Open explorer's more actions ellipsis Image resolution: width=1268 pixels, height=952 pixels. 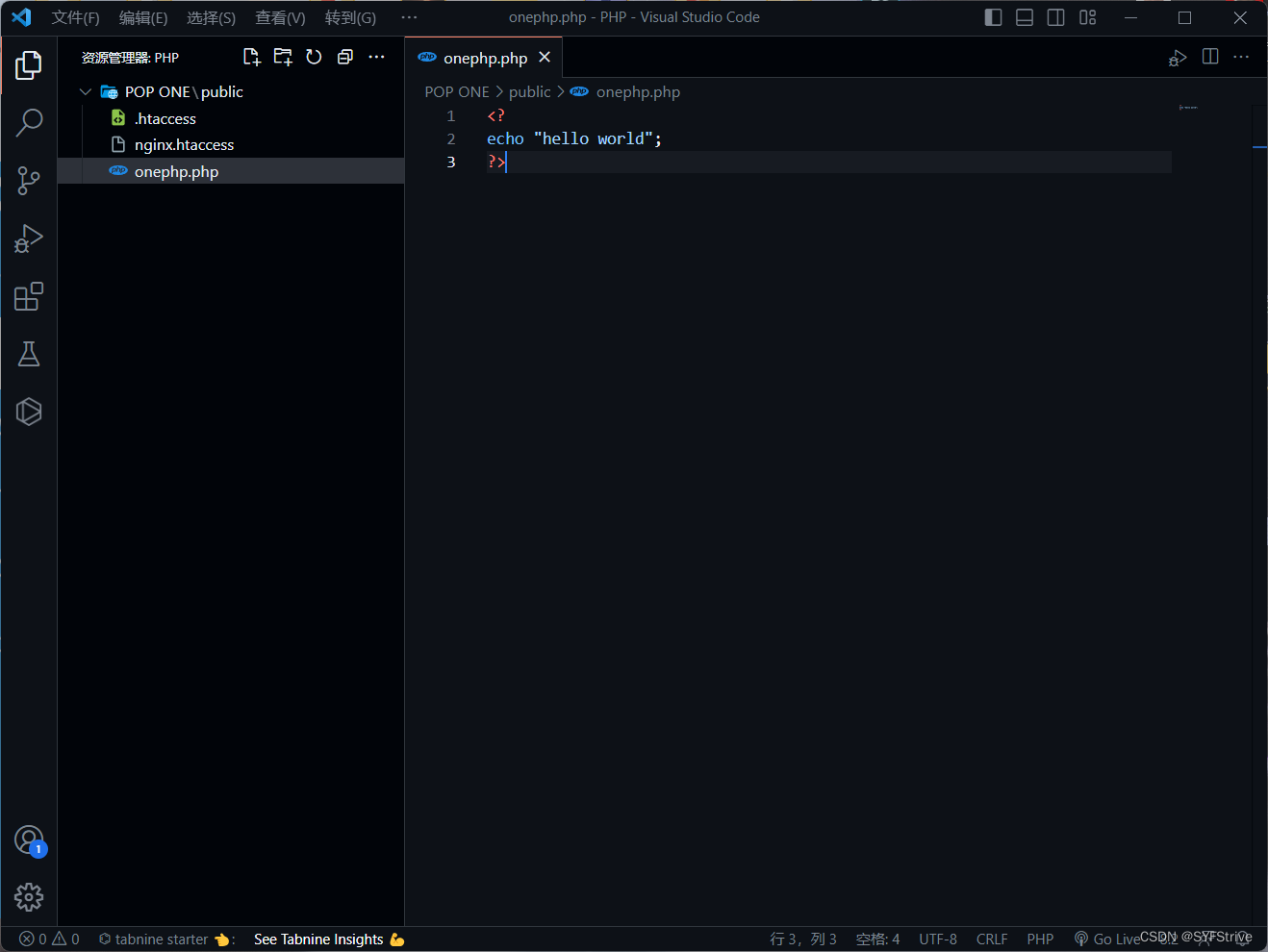point(376,57)
